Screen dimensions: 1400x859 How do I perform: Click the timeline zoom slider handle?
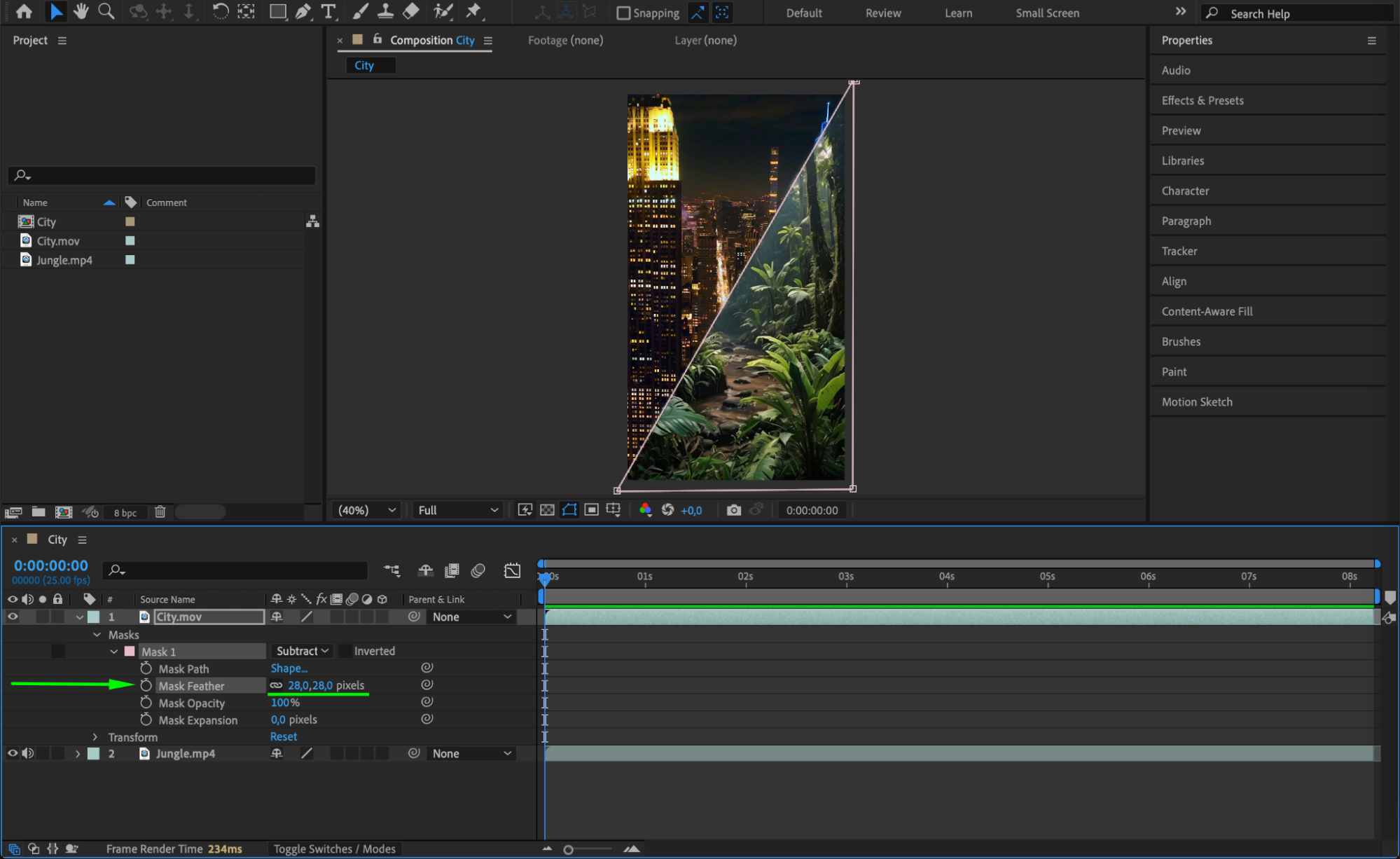click(x=568, y=849)
